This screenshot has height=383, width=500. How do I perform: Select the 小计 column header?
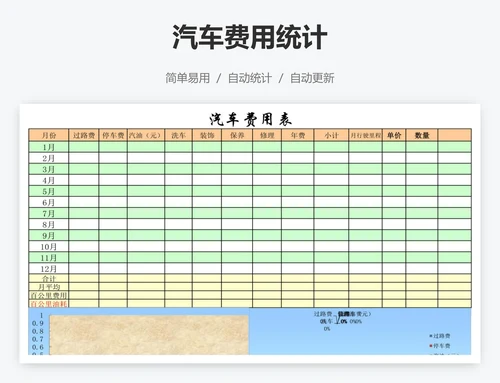tap(331, 135)
